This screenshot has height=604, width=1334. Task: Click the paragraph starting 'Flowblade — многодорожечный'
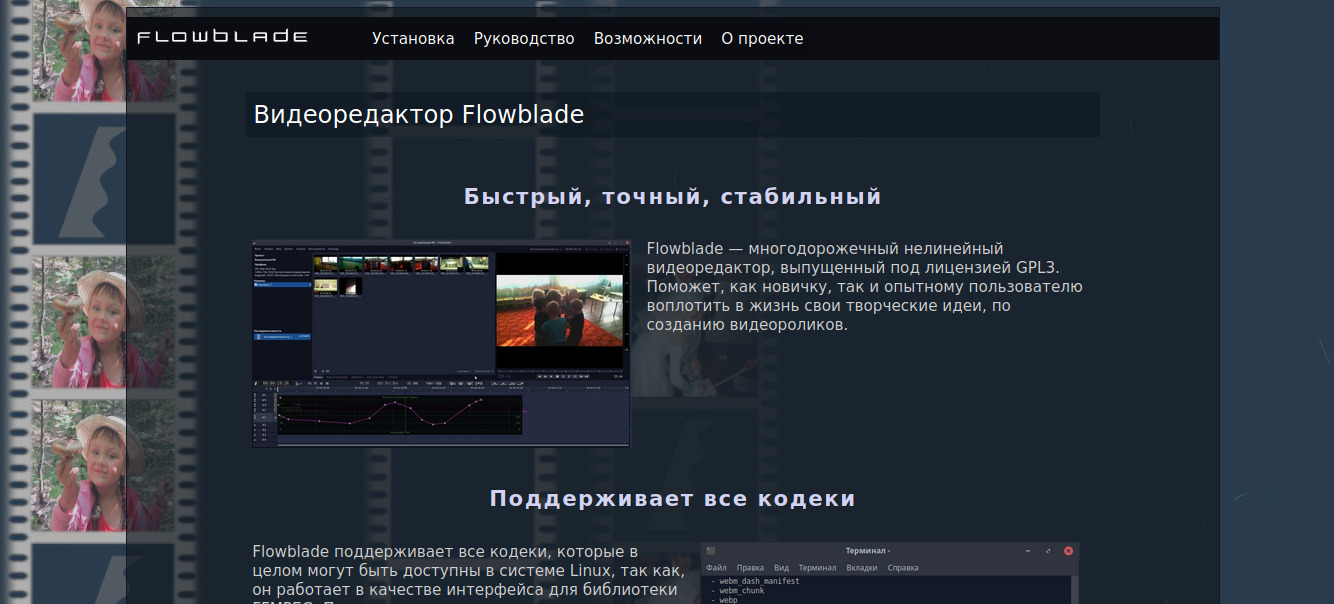(x=865, y=287)
